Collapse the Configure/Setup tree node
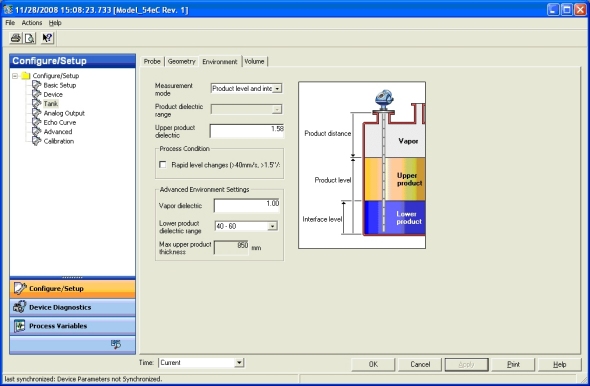The height and width of the screenshot is (386, 590). pyautogui.click(x=15, y=76)
